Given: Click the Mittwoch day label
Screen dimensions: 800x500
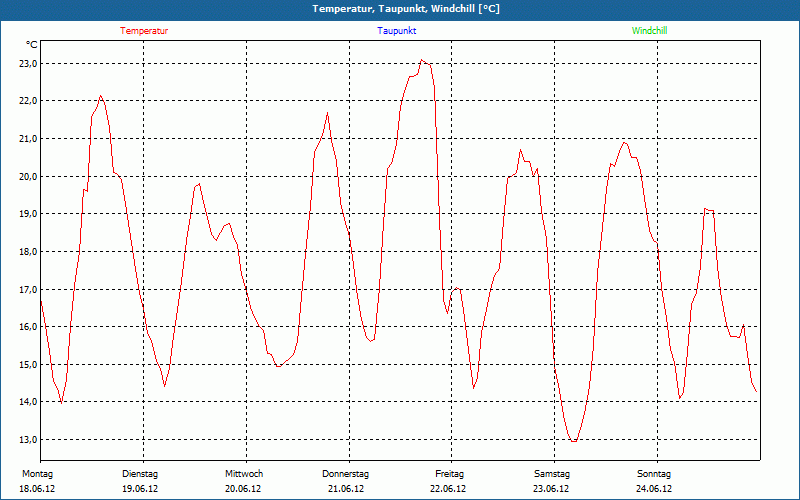Looking at the screenshot, I should 244,474.
